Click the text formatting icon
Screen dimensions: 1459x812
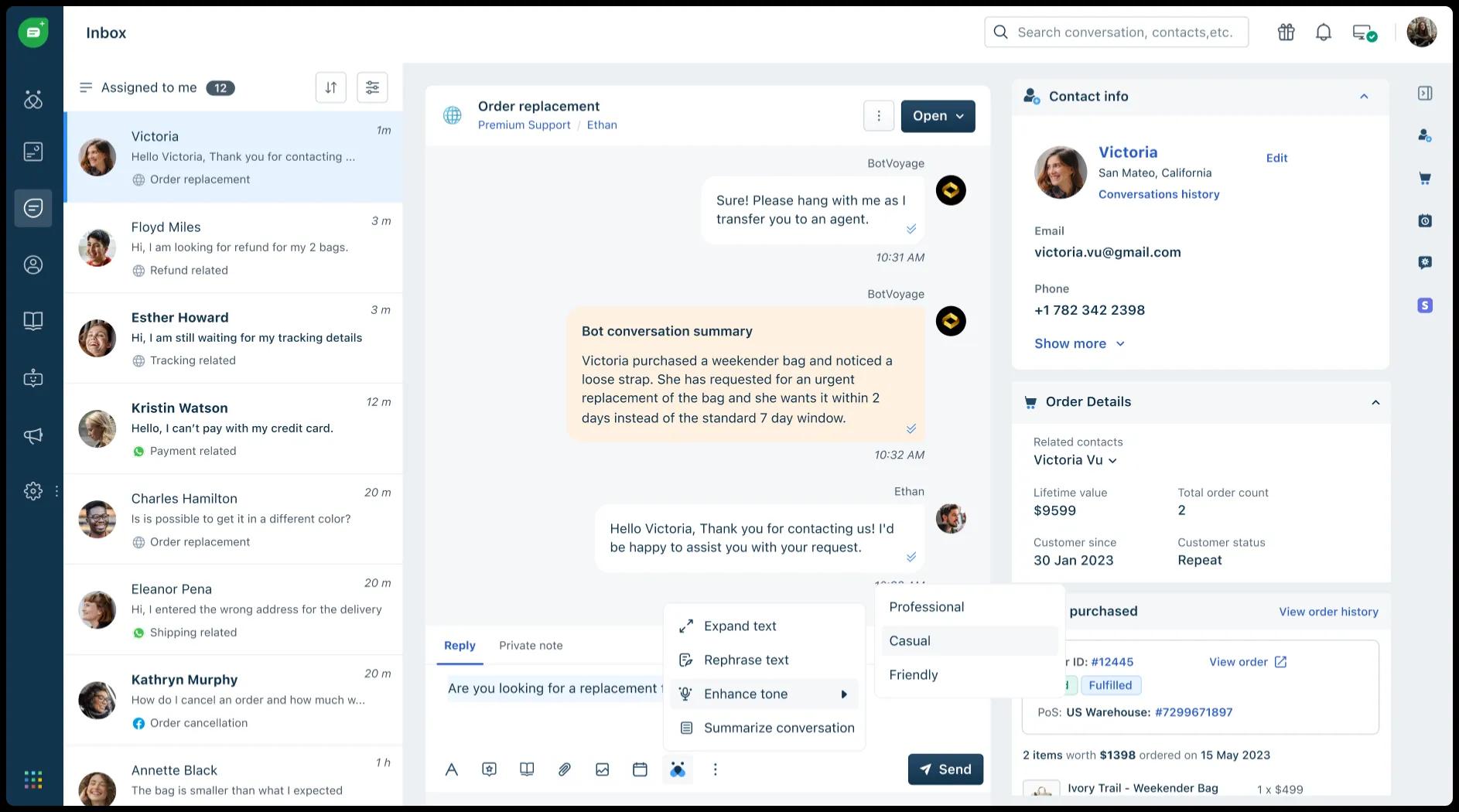click(x=452, y=769)
